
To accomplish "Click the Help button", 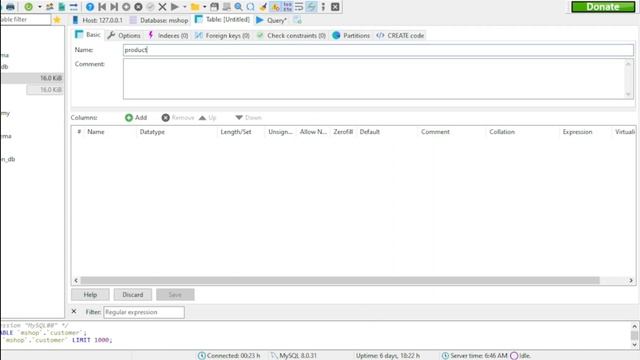I will (x=90, y=295).
